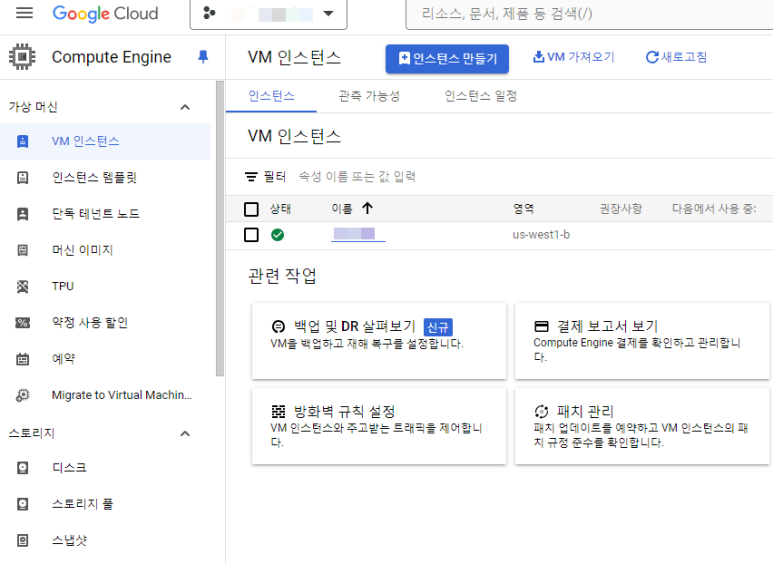Screen dimensions: 773x564
Task: Click the TPU sidebar icon
Action: [x=23, y=286]
